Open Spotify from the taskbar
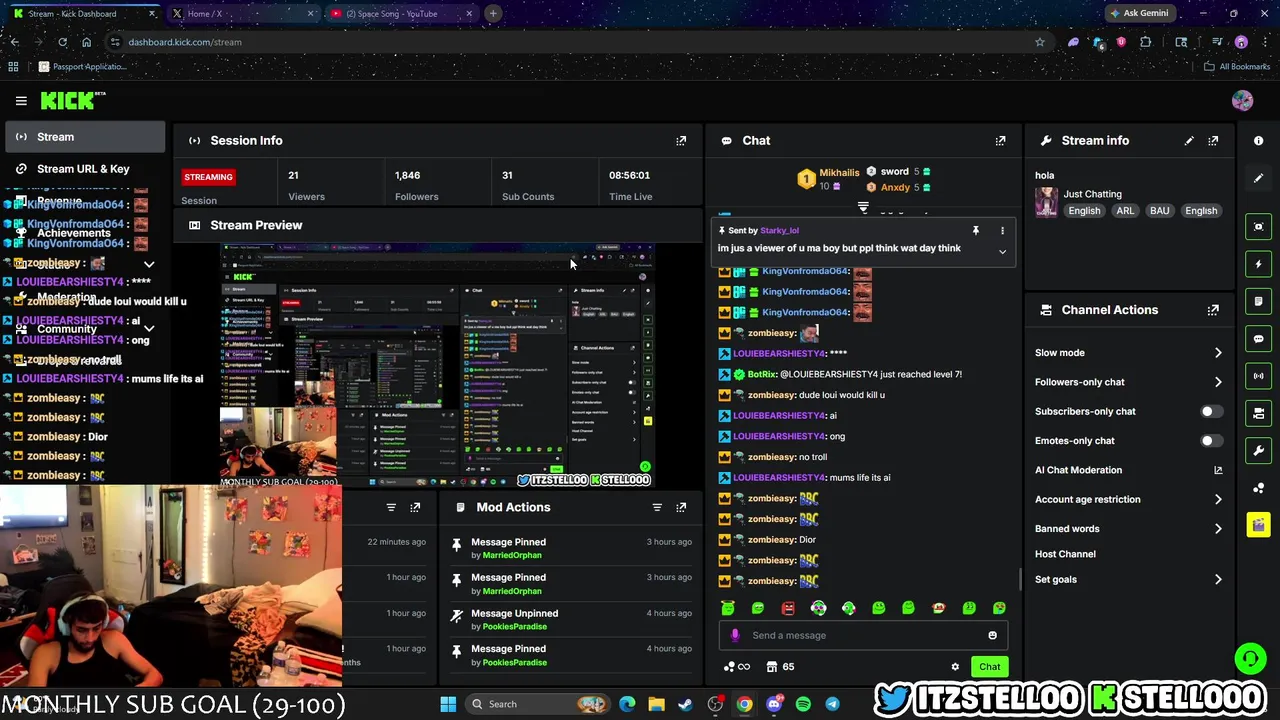The image size is (1280, 720). click(803, 704)
